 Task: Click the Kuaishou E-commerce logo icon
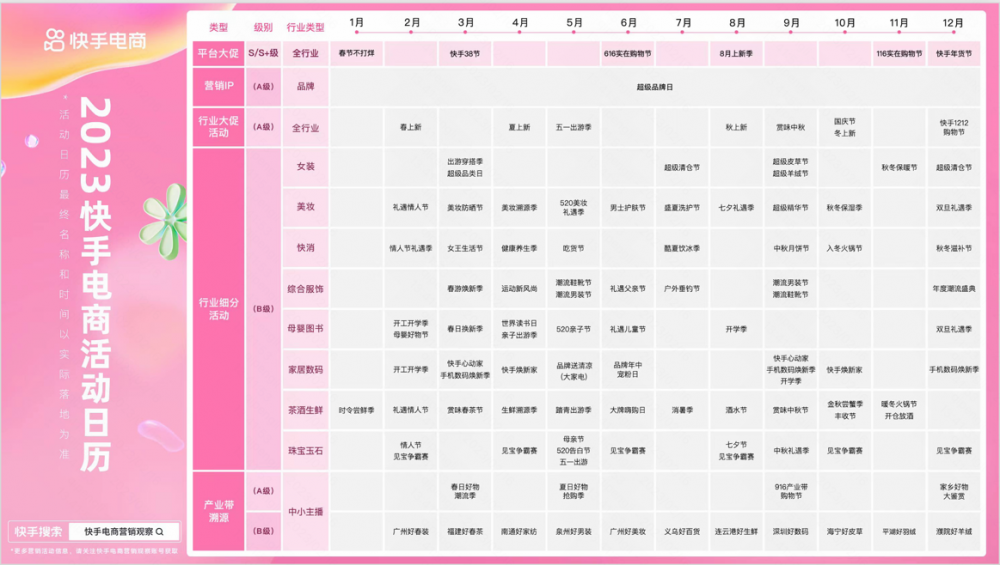(53, 40)
